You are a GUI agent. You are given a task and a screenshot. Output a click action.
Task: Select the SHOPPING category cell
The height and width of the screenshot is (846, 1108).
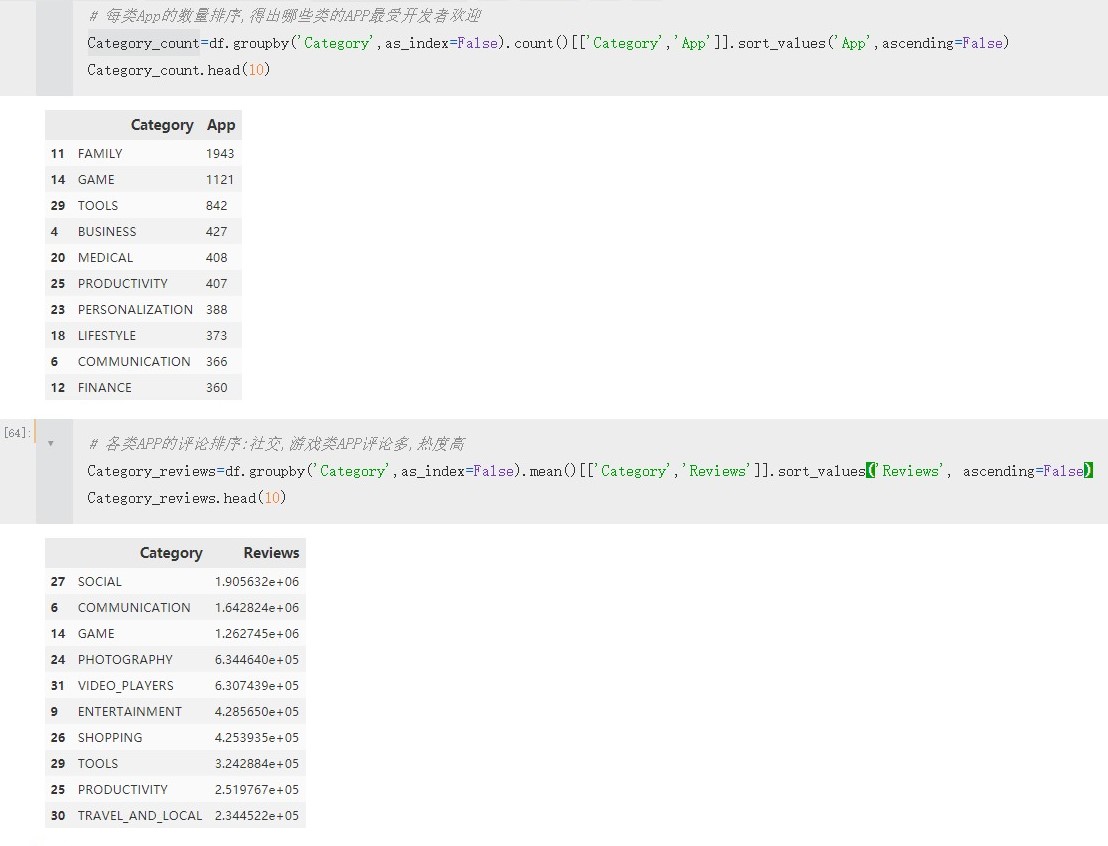click(x=110, y=738)
